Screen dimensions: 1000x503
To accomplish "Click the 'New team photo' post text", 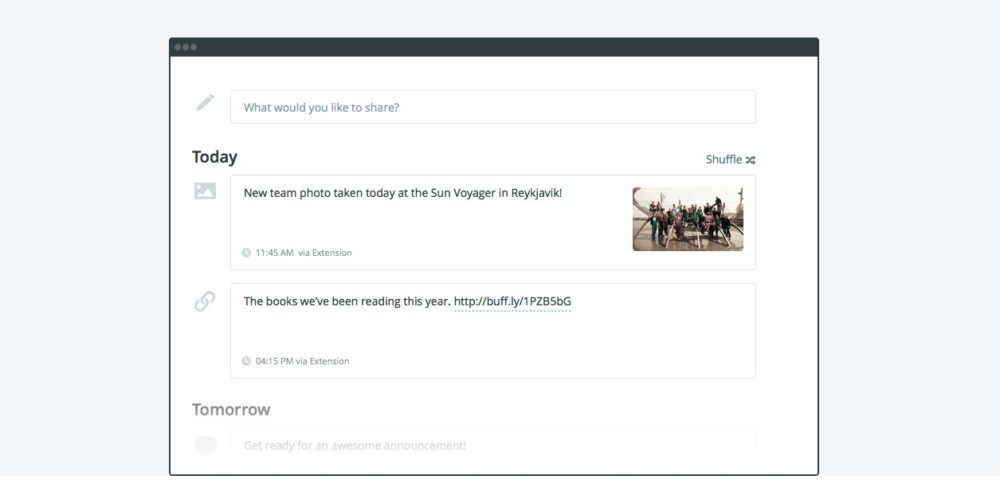I will click(402, 192).
